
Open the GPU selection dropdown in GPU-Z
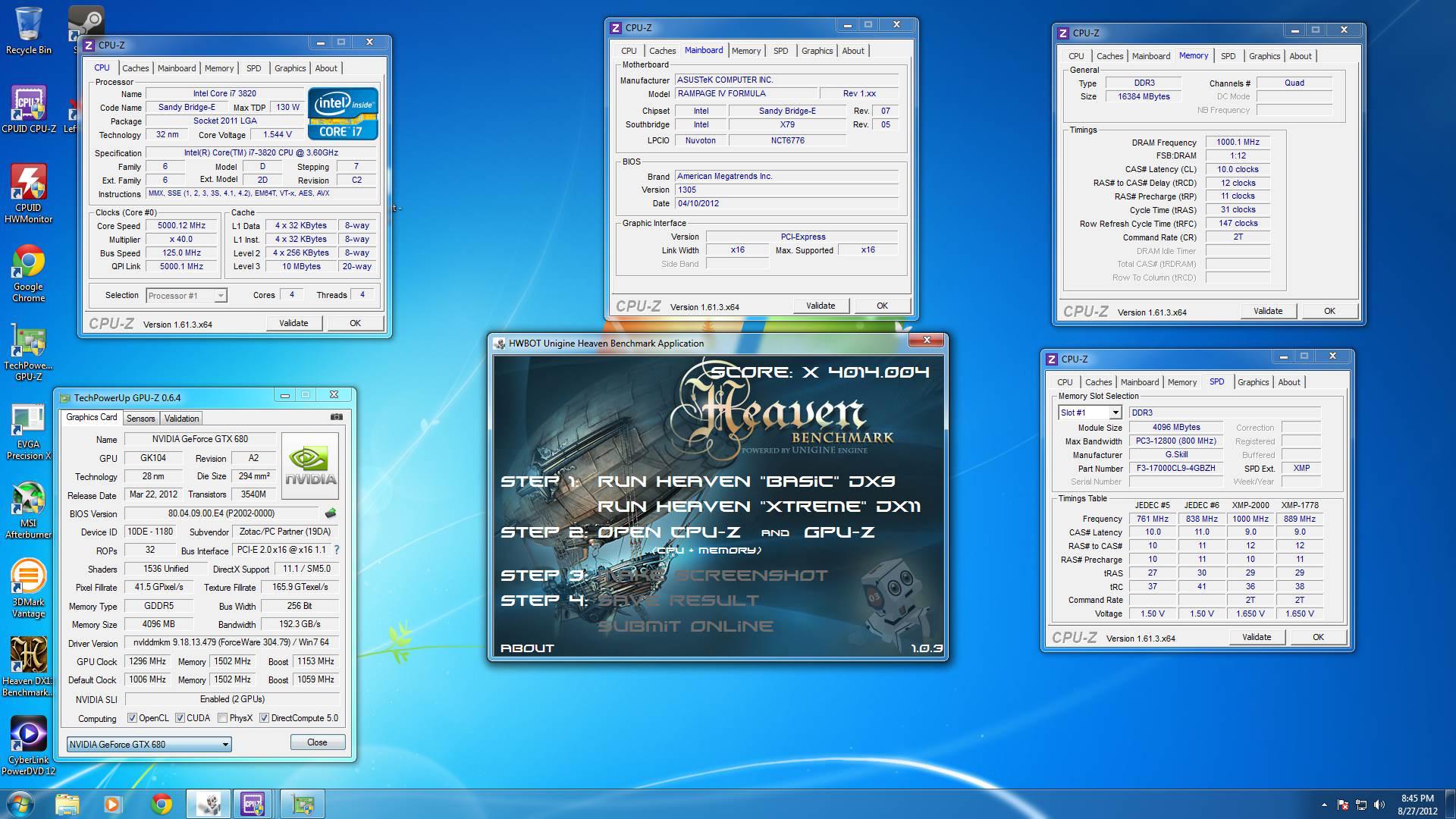149,744
